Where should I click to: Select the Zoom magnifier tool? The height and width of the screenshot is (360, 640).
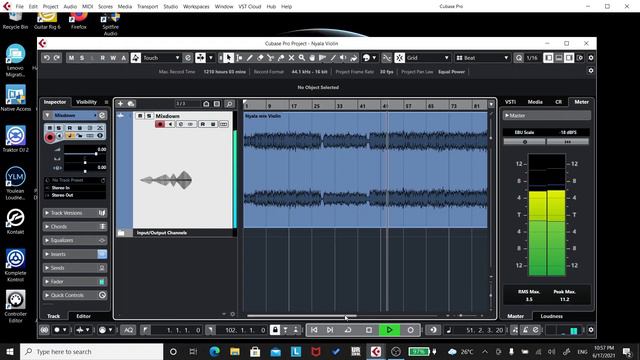point(302,58)
